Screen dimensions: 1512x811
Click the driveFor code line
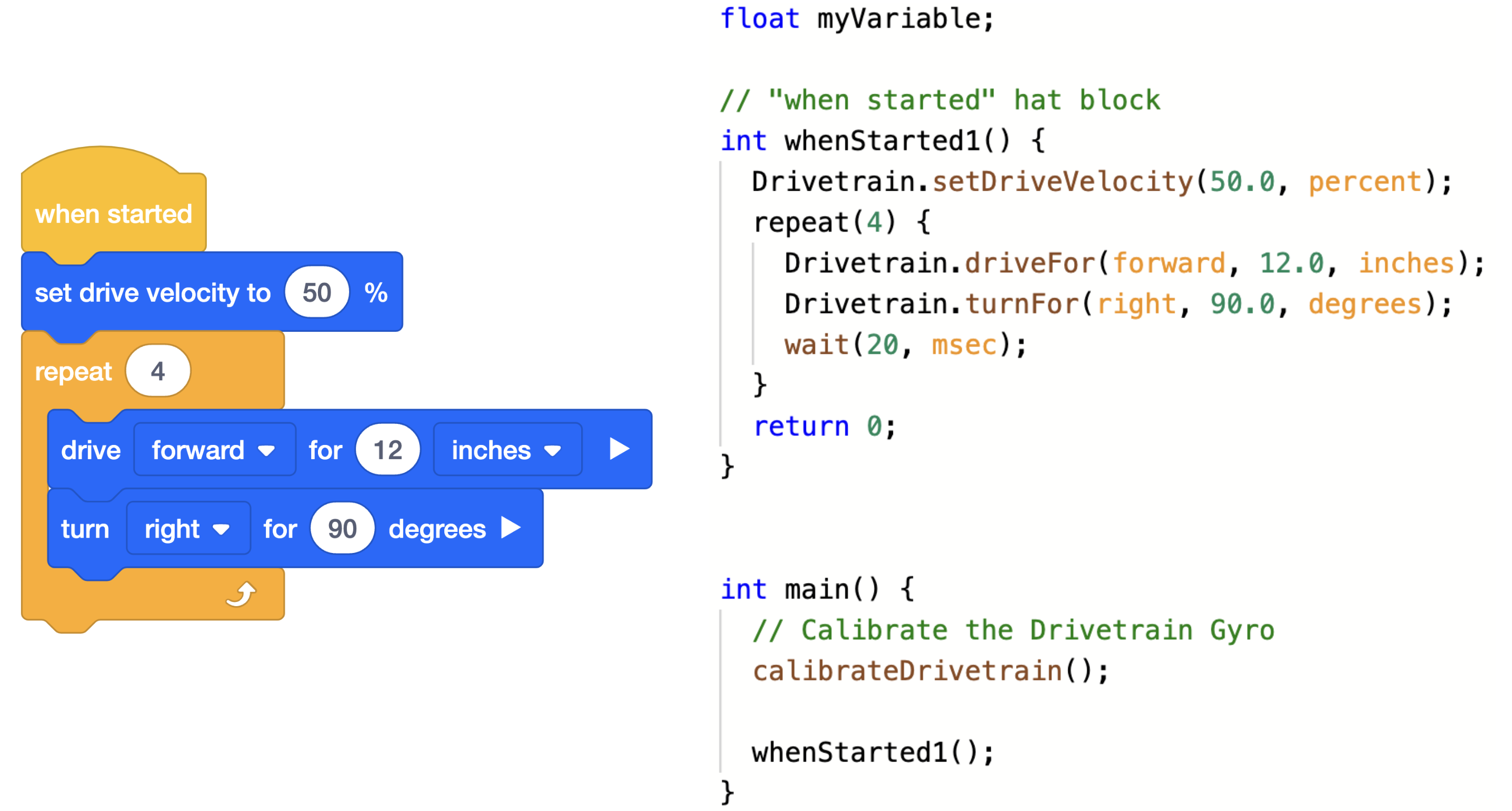[x=1133, y=263]
